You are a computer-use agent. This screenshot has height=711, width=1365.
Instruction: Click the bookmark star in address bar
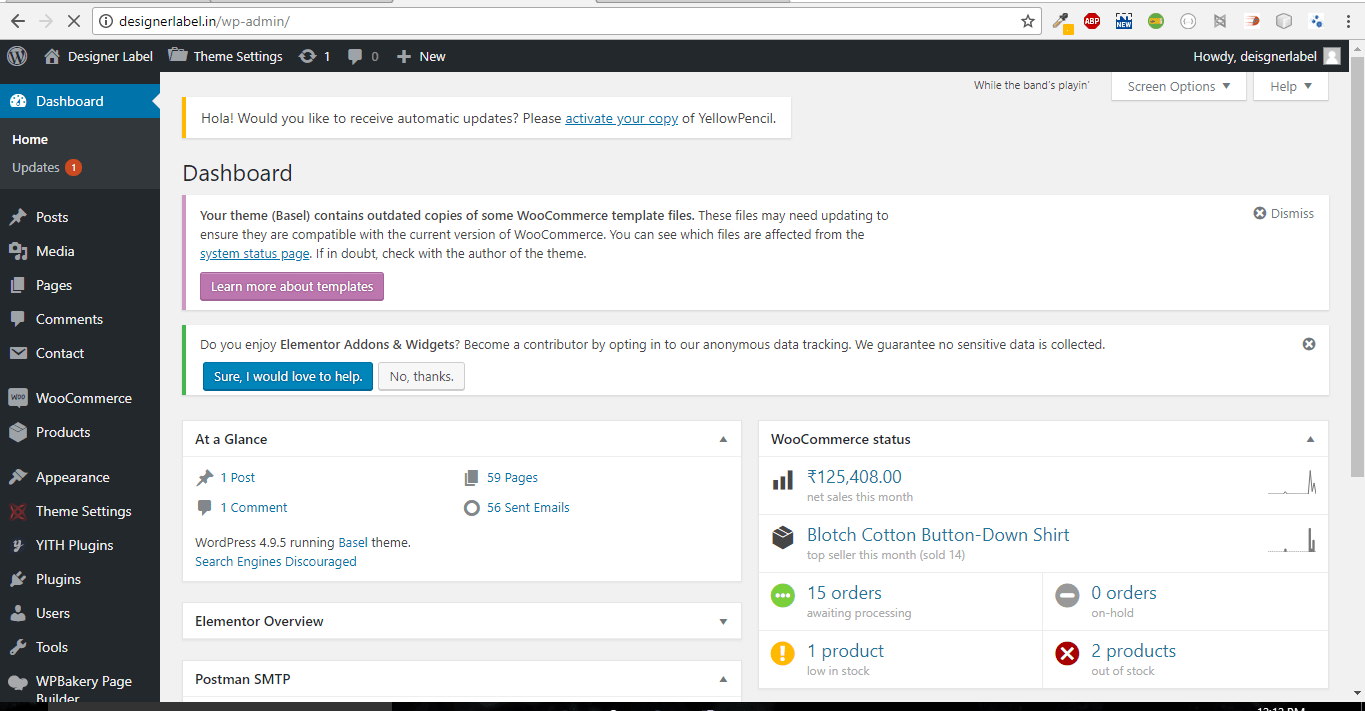pyautogui.click(x=1028, y=20)
